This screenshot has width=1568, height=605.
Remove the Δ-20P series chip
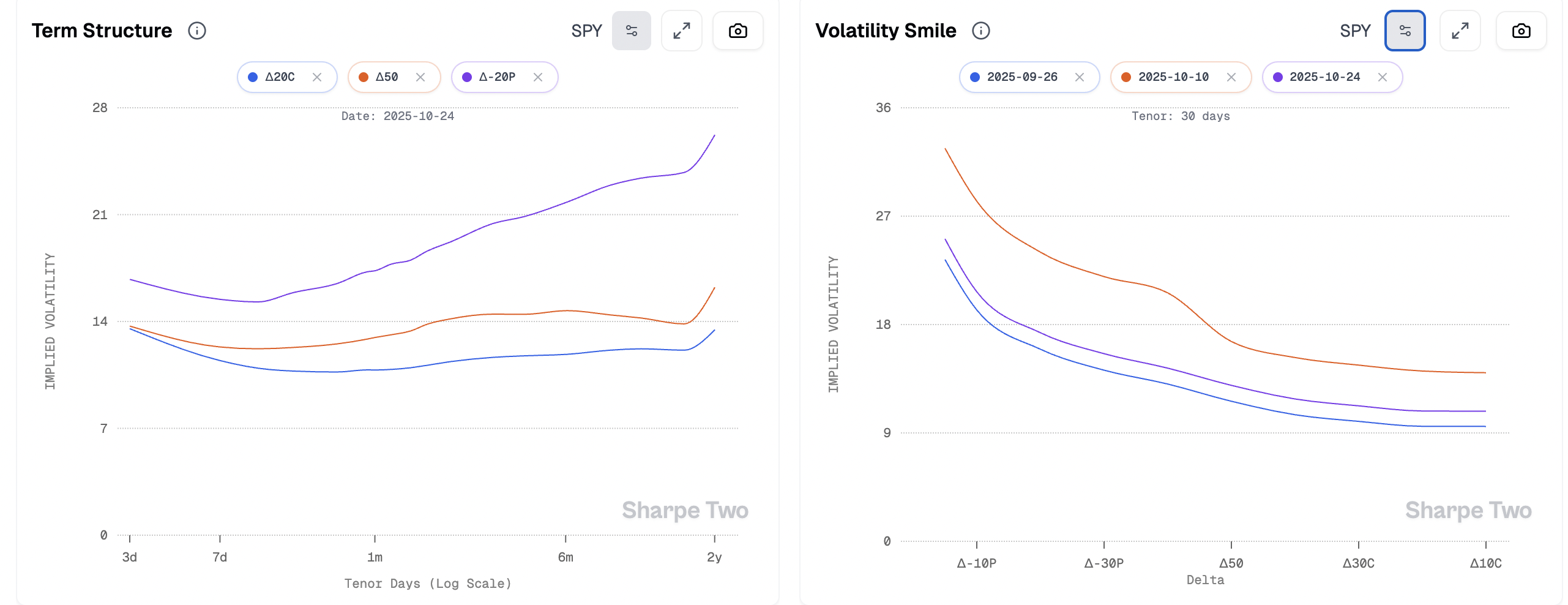pos(538,77)
